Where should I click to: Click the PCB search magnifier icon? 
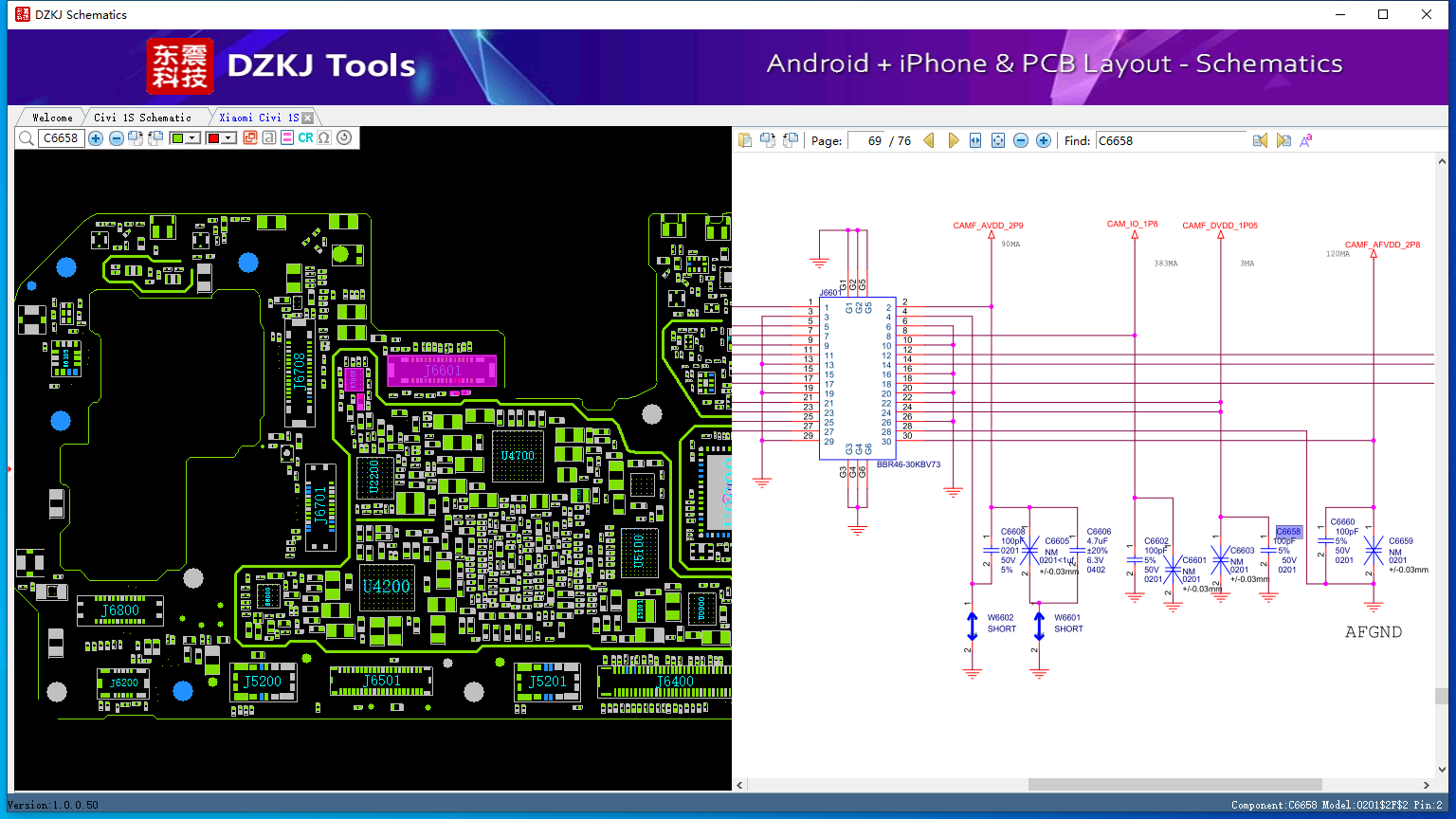[26, 138]
